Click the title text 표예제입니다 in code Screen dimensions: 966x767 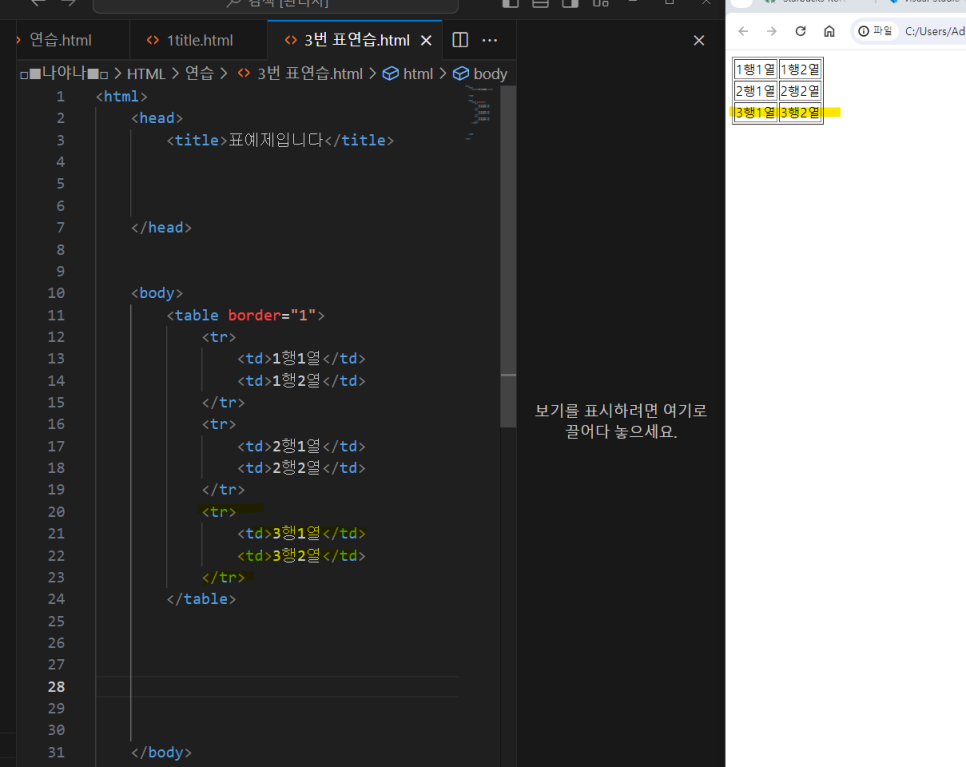coord(276,140)
